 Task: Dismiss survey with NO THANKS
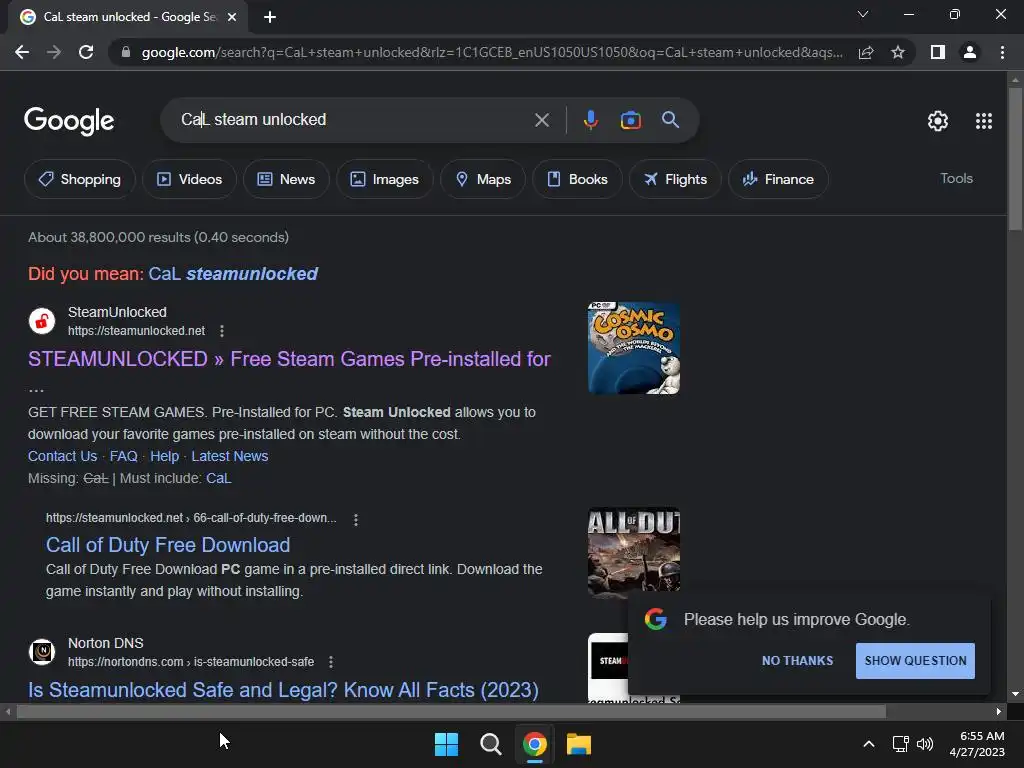(x=797, y=661)
